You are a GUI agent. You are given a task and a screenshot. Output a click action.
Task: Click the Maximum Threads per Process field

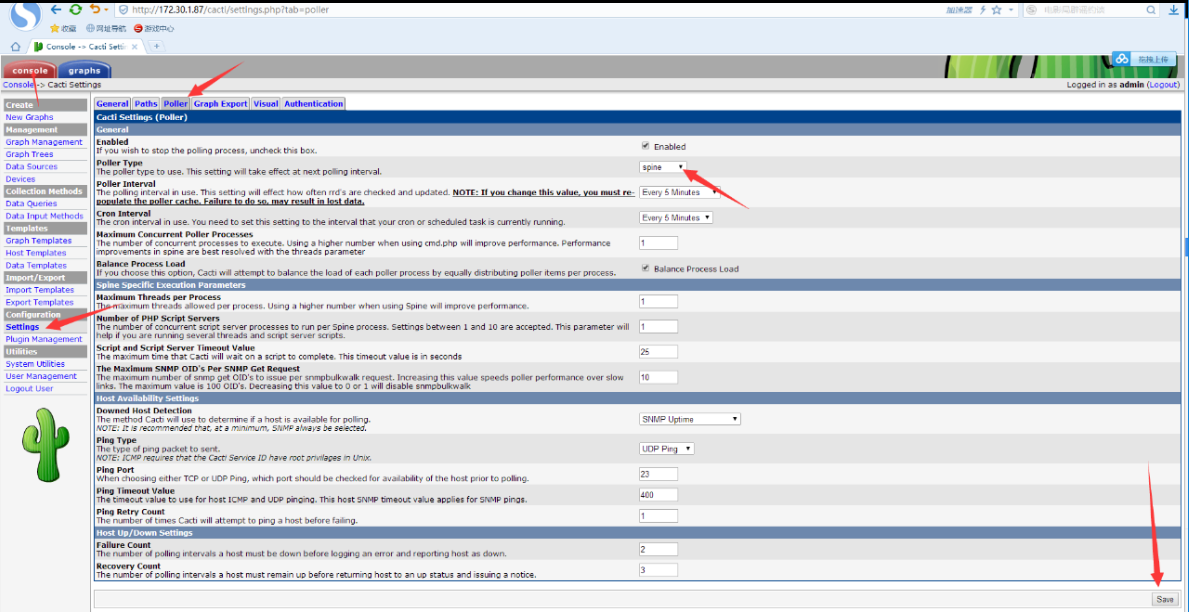[658, 301]
